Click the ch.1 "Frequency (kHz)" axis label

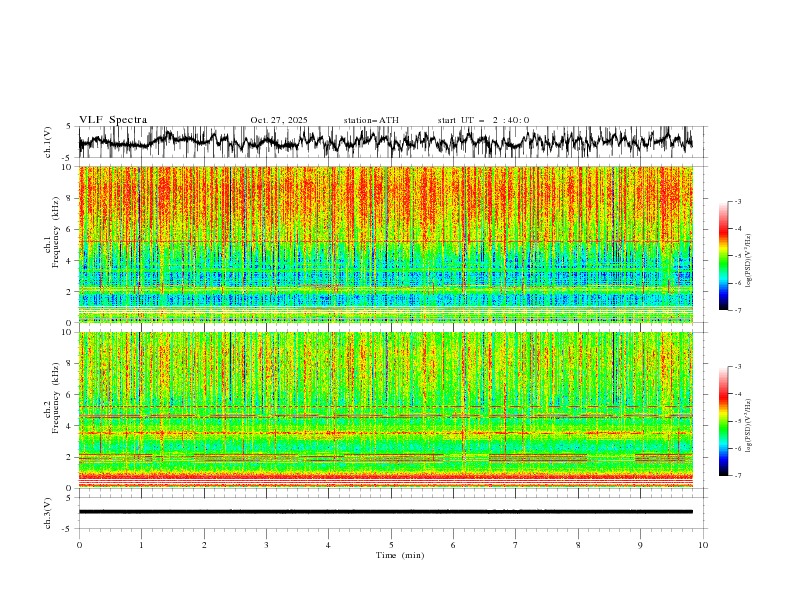55,232
